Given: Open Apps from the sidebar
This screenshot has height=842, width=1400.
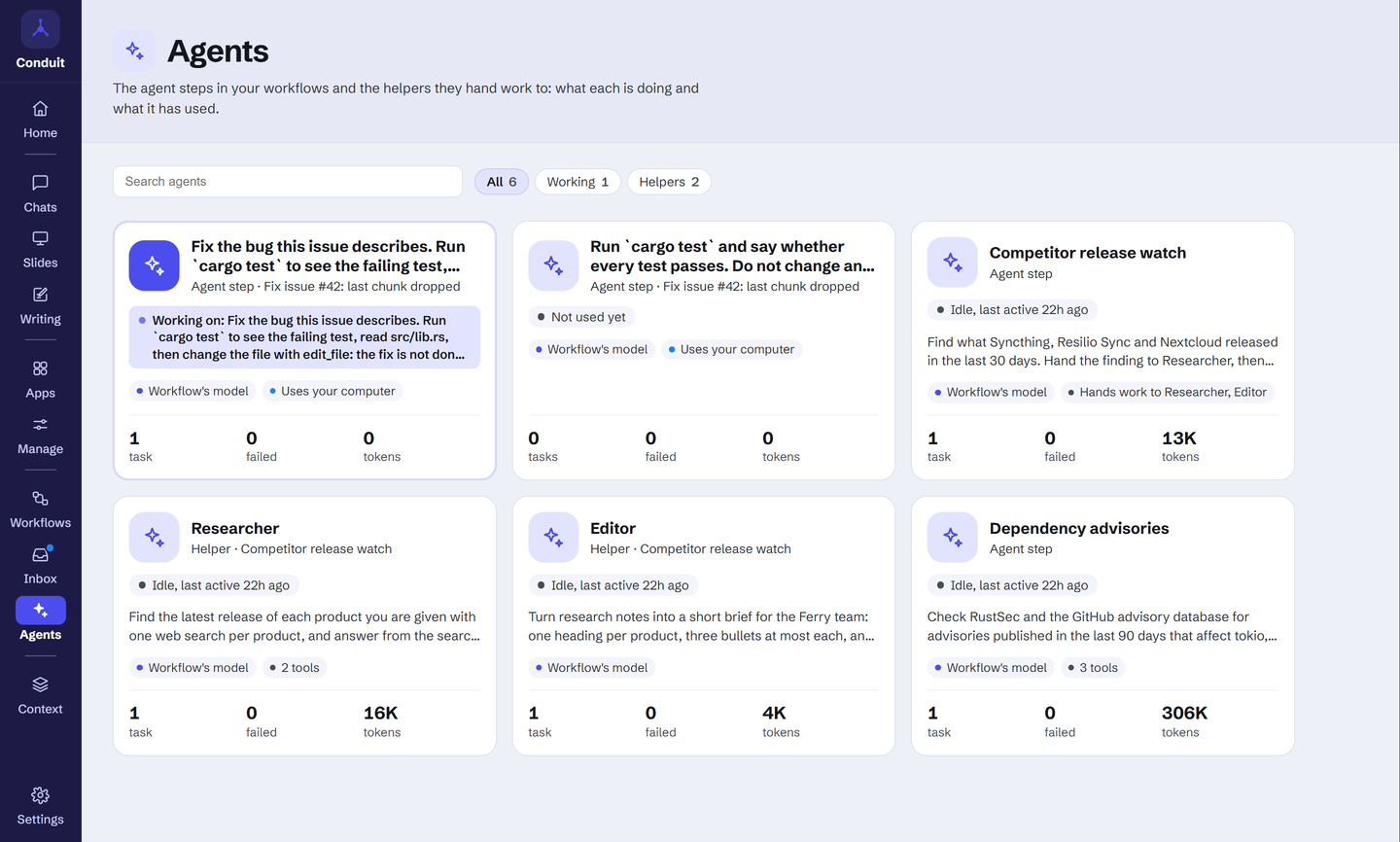Looking at the screenshot, I should (x=40, y=380).
